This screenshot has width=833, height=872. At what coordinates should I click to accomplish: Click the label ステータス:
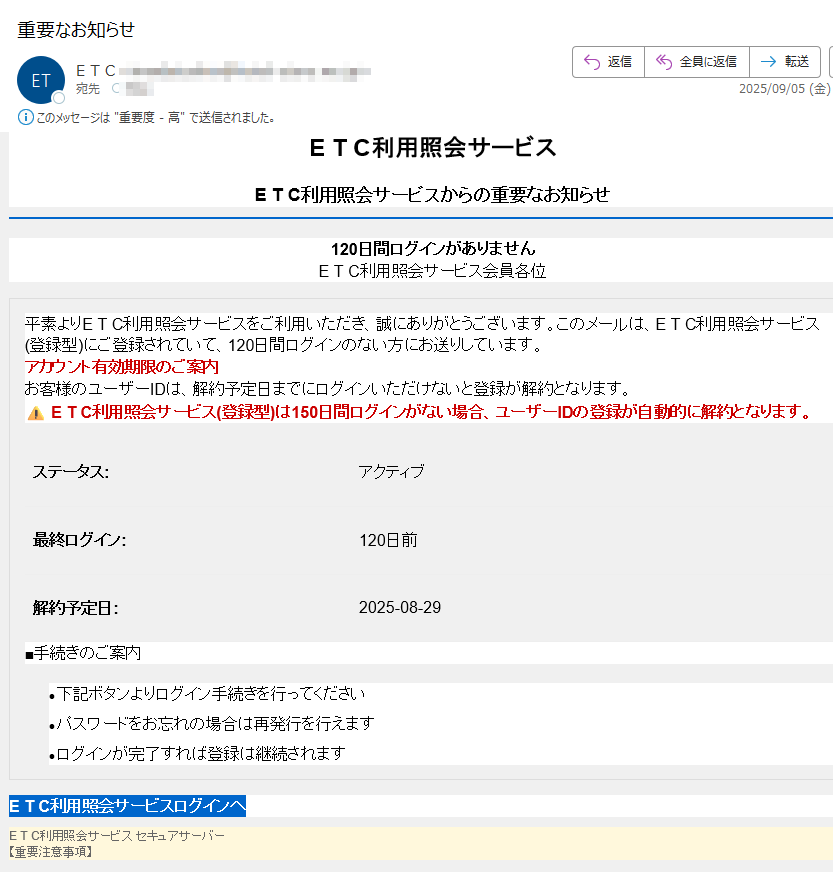click(71, 472)
